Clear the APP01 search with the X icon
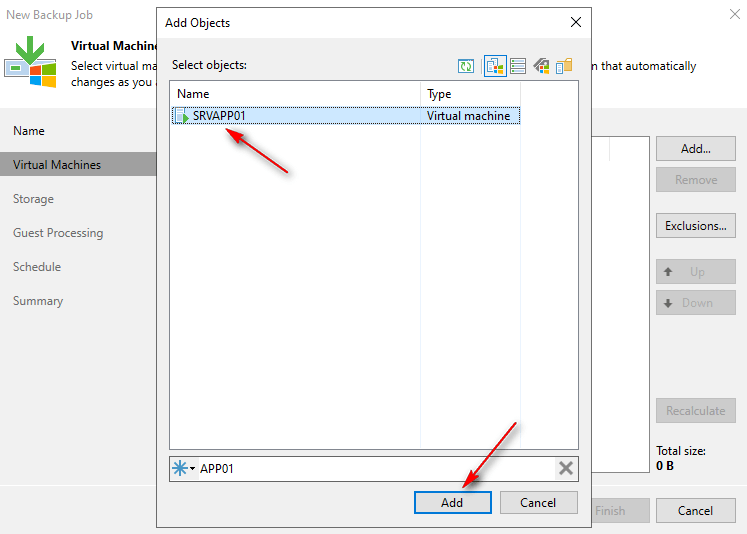747x534 pixels. pyautogui.click(x=565, y=468)
